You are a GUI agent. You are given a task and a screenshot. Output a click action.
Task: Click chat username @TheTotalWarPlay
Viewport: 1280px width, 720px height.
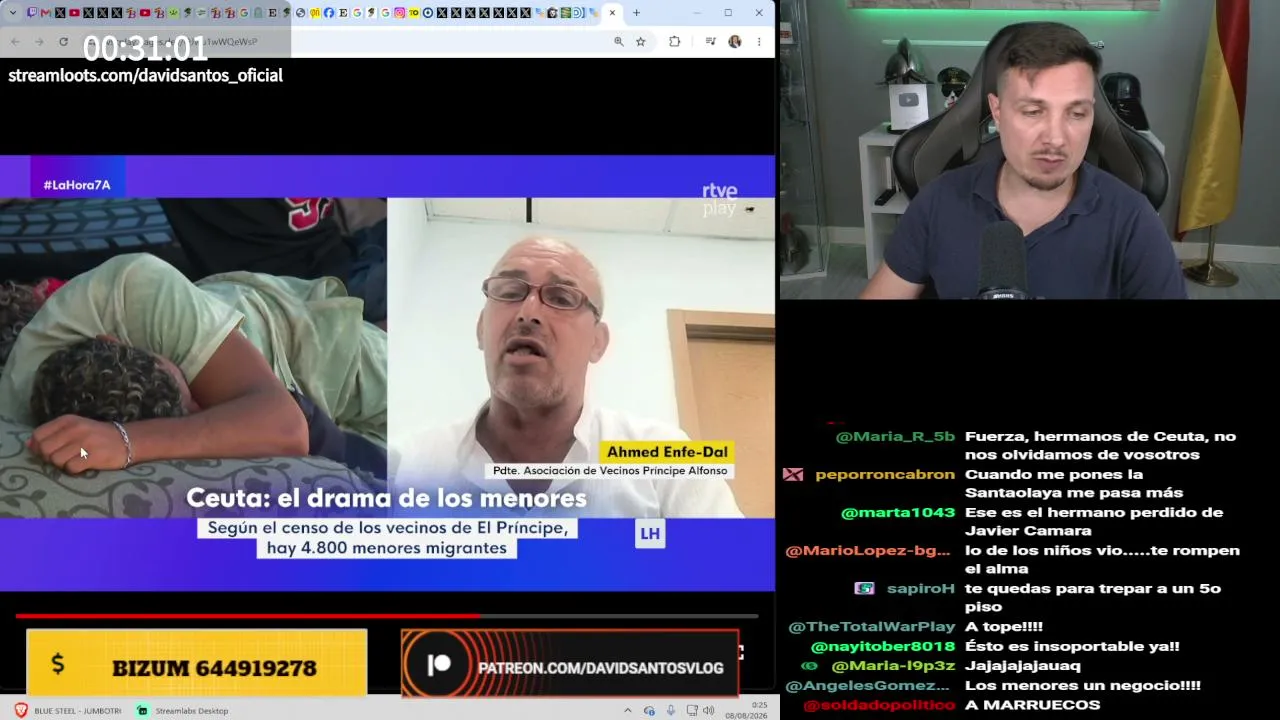click(872, 627)
